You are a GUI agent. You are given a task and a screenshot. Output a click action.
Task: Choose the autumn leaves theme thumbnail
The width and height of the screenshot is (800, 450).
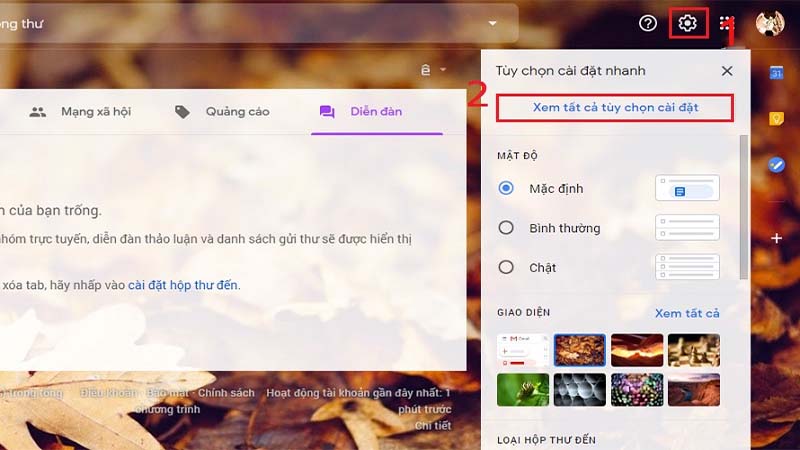580,350
